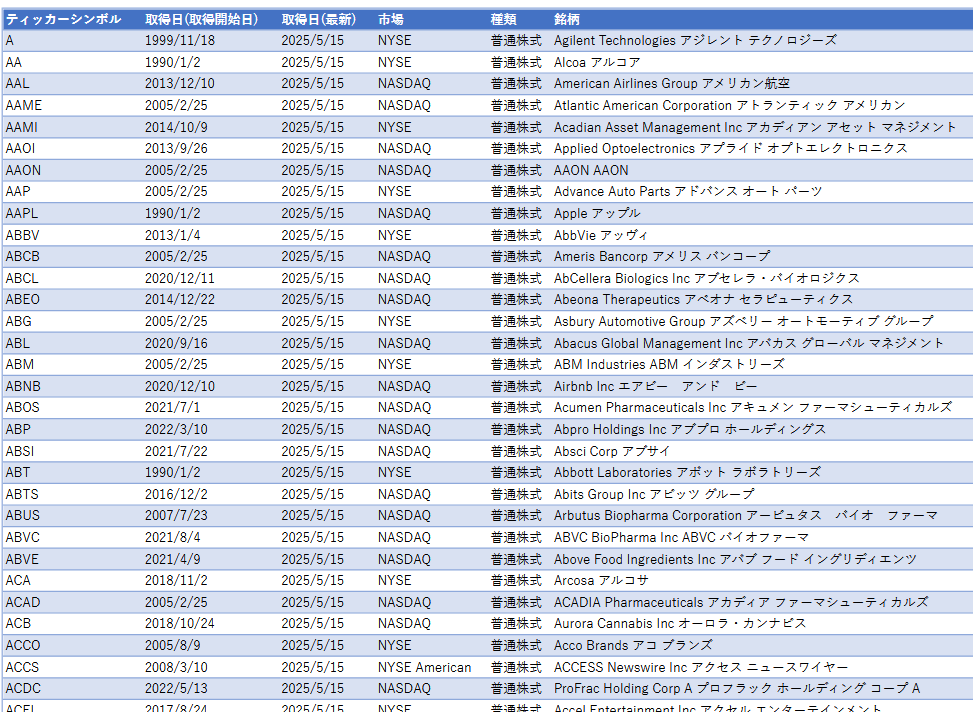Select the Arcosa アルコサ name cell
Screen dimensions: 973x712
click(x=601, y=580)
